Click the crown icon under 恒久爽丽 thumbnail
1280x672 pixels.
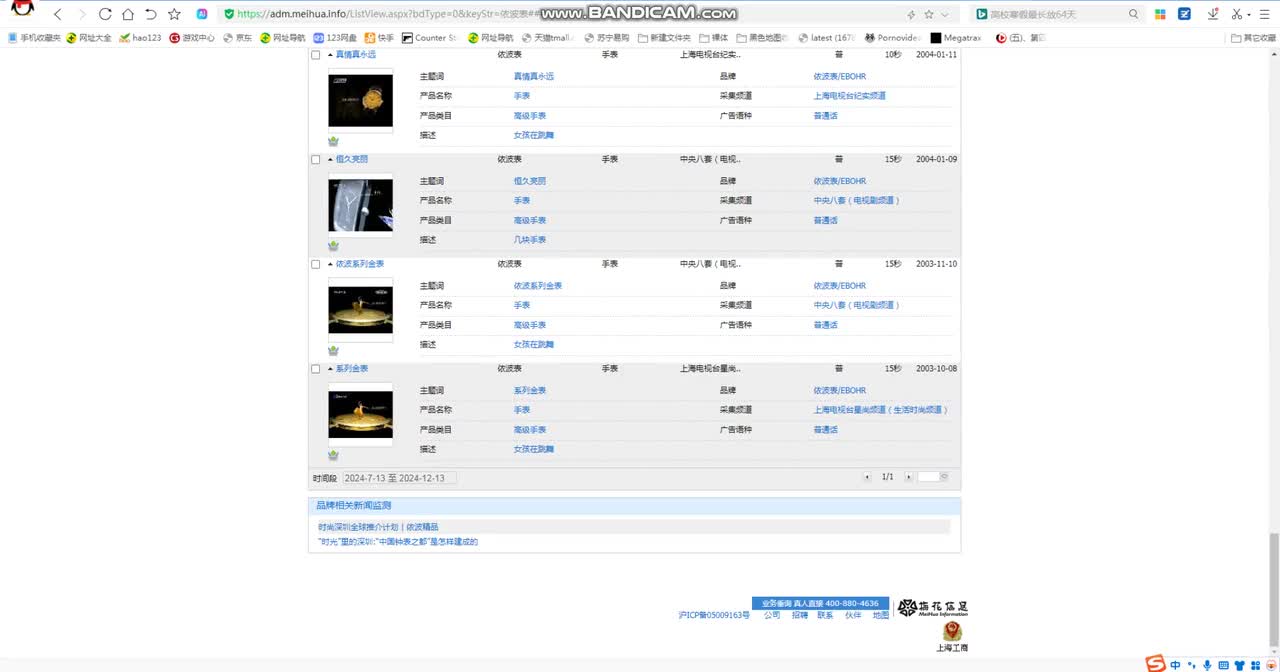333,246
